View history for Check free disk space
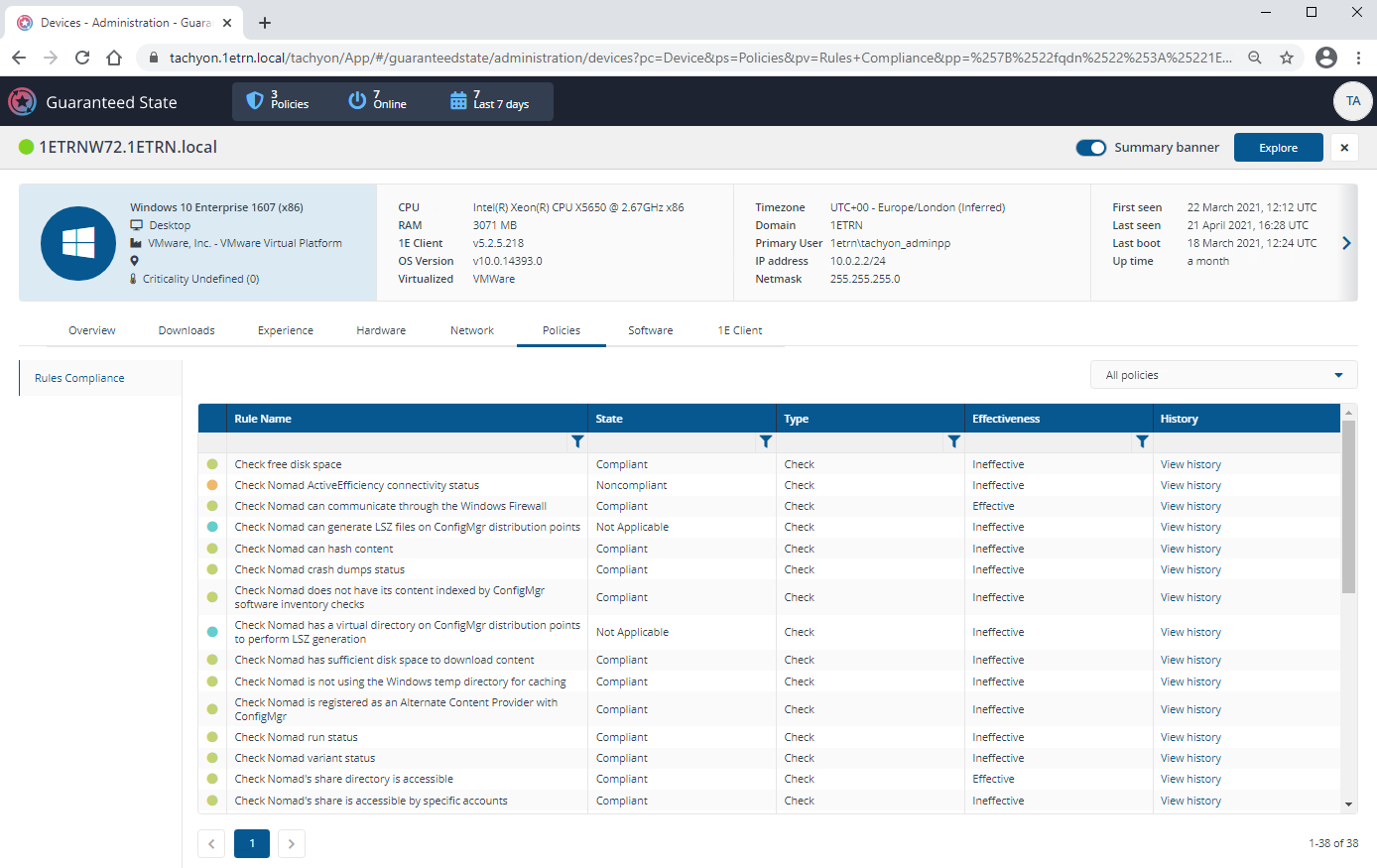The image size is (1377, 868). [1190, 464]
